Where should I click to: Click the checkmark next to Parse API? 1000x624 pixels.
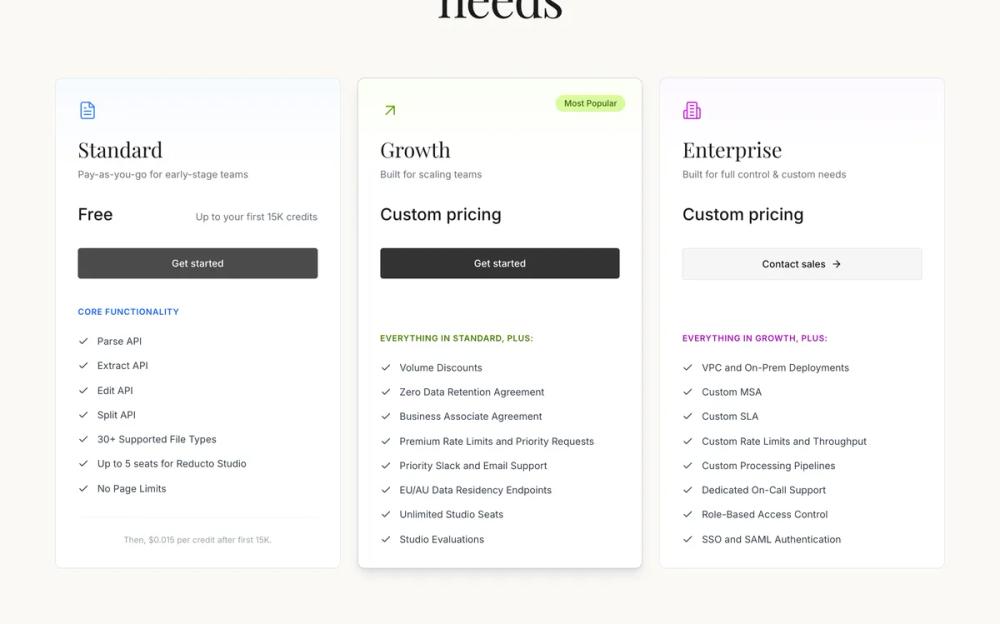83,340
